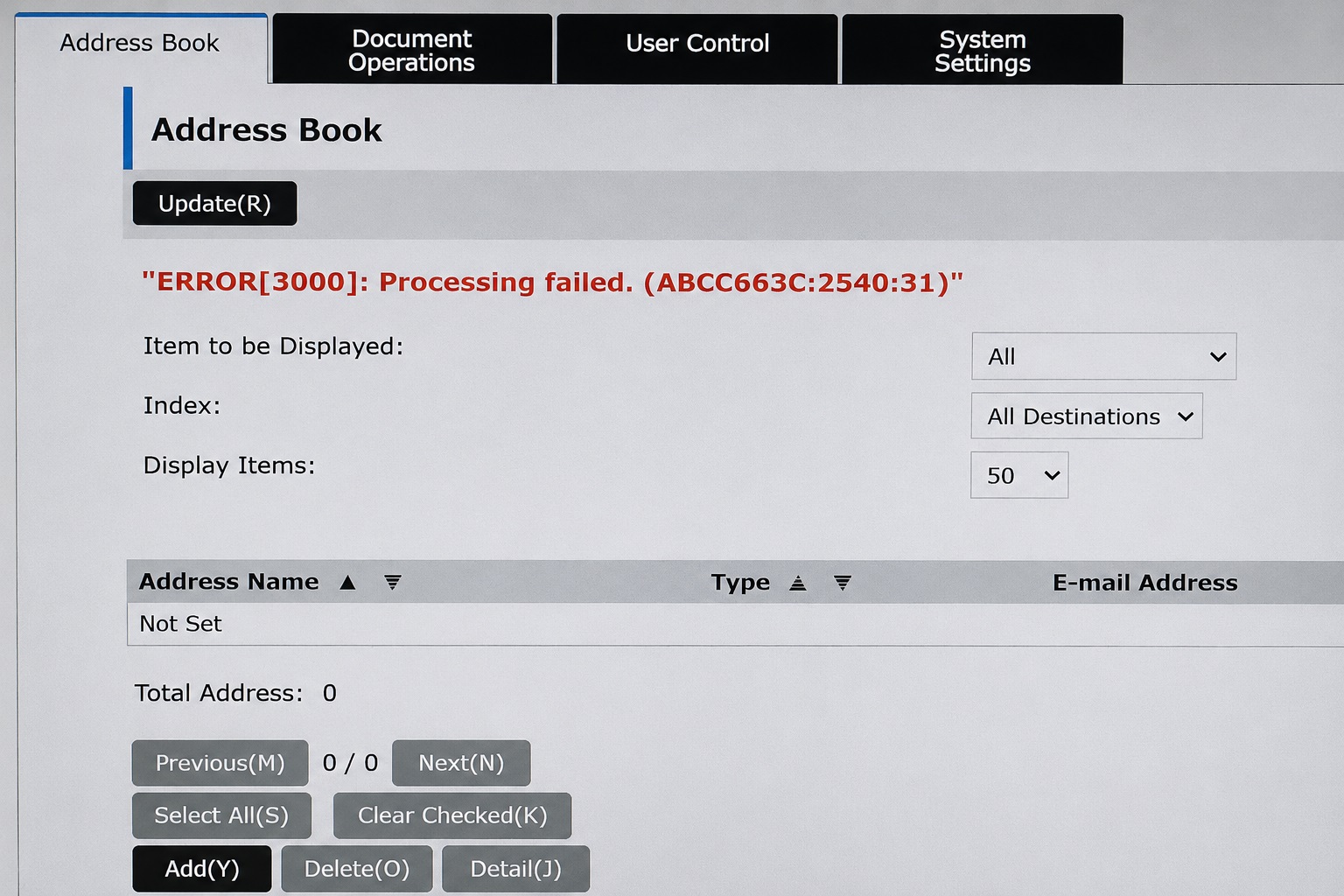Click the Display Items label
This screenshot has width=1344, height=896.
229,465
